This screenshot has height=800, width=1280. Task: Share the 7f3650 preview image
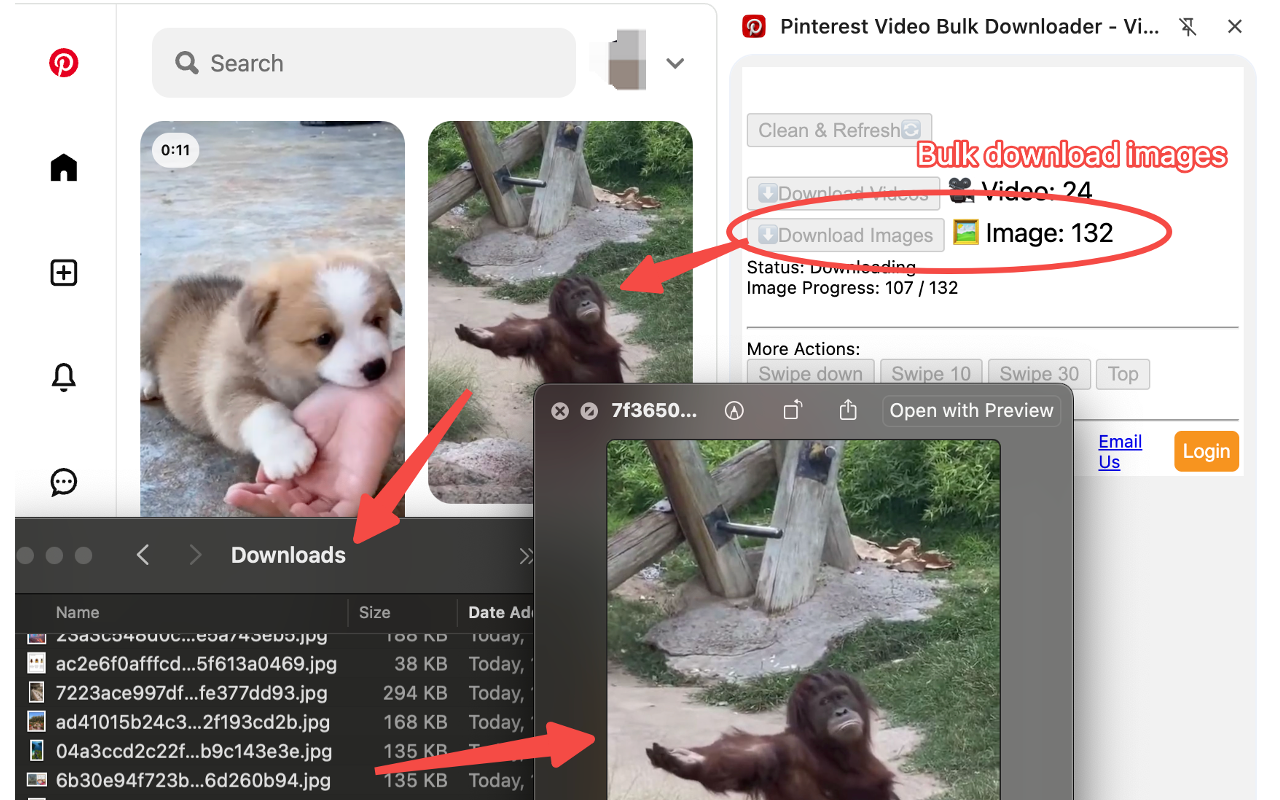coord(848,410)
